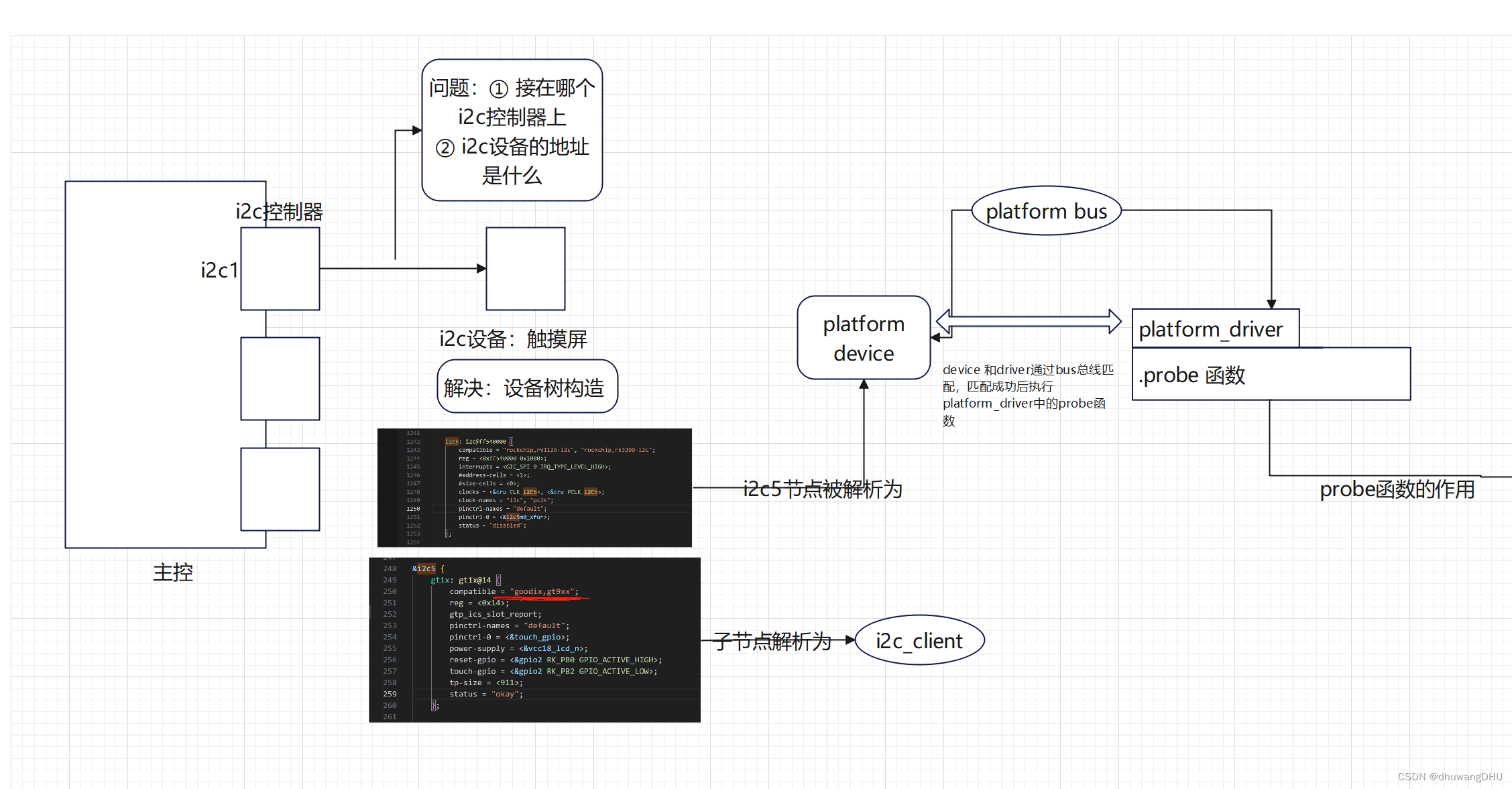This screenshot has width=1512, height=789.
Task: Click the 子节点解析为 label
Action: coord(772,642)
